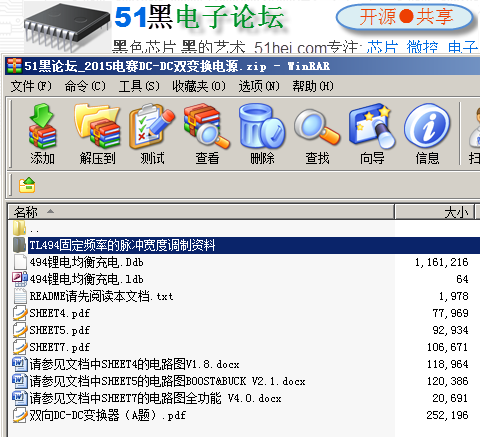Click the up-one-level folder icon
Screen dimensions: 480x437
tap(27, 185)
